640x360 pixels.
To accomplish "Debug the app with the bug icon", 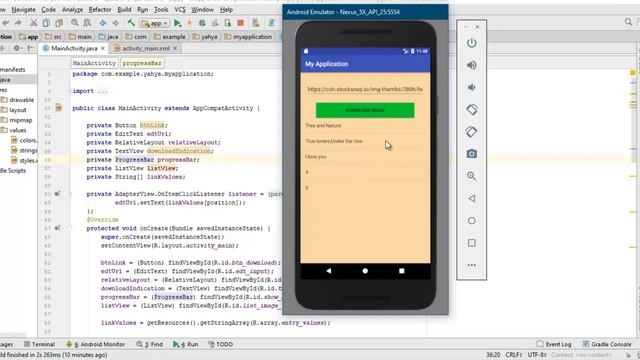I will click(202, 23).
